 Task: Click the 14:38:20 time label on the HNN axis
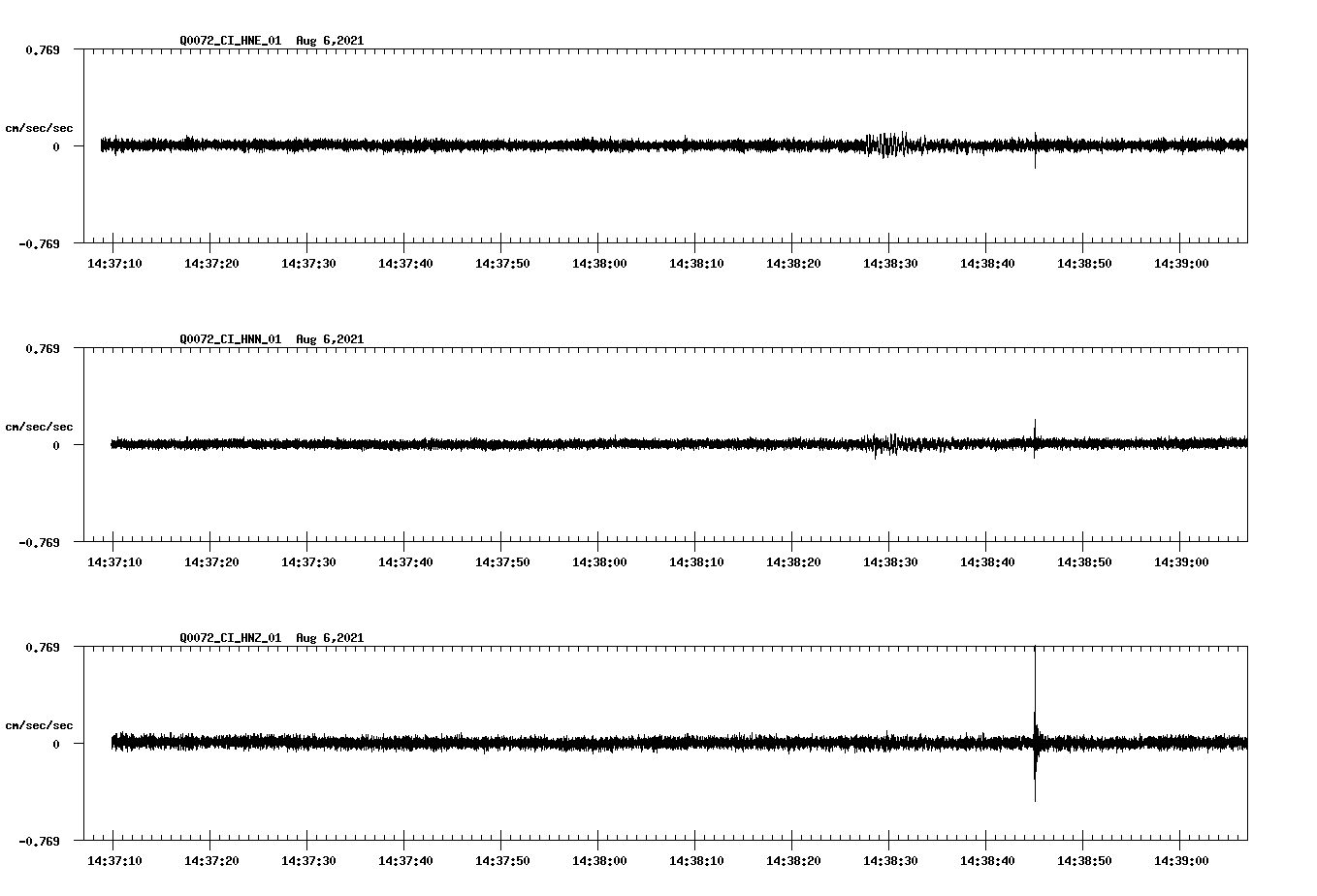[x=792, y=562]
